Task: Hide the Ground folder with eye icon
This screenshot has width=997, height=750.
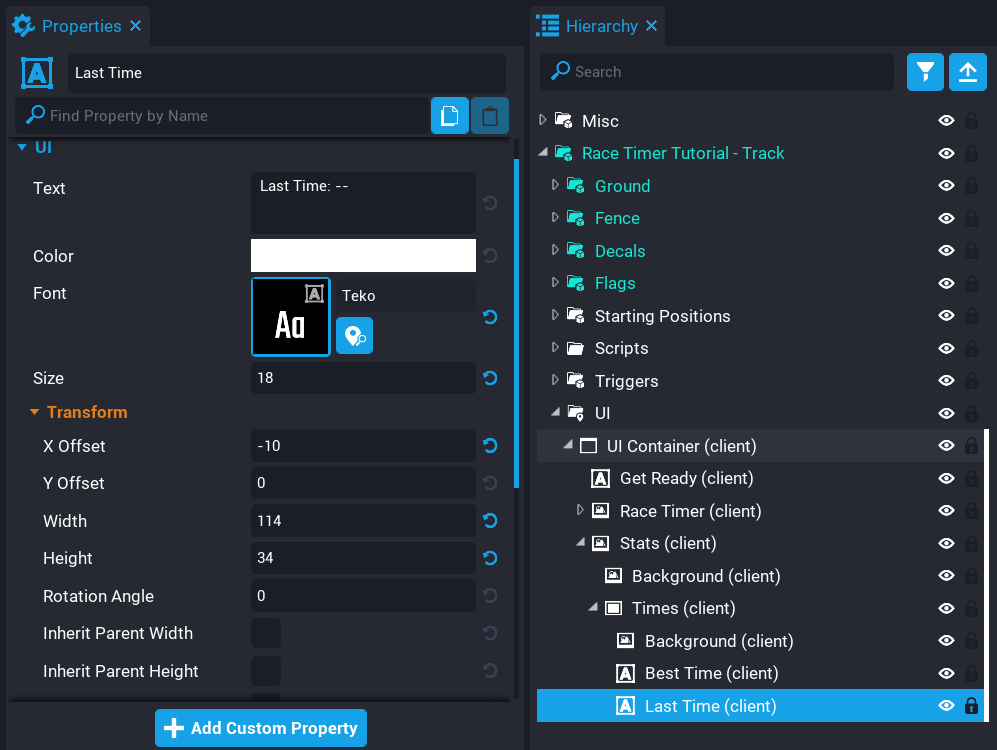Action: tap(946, 186)
